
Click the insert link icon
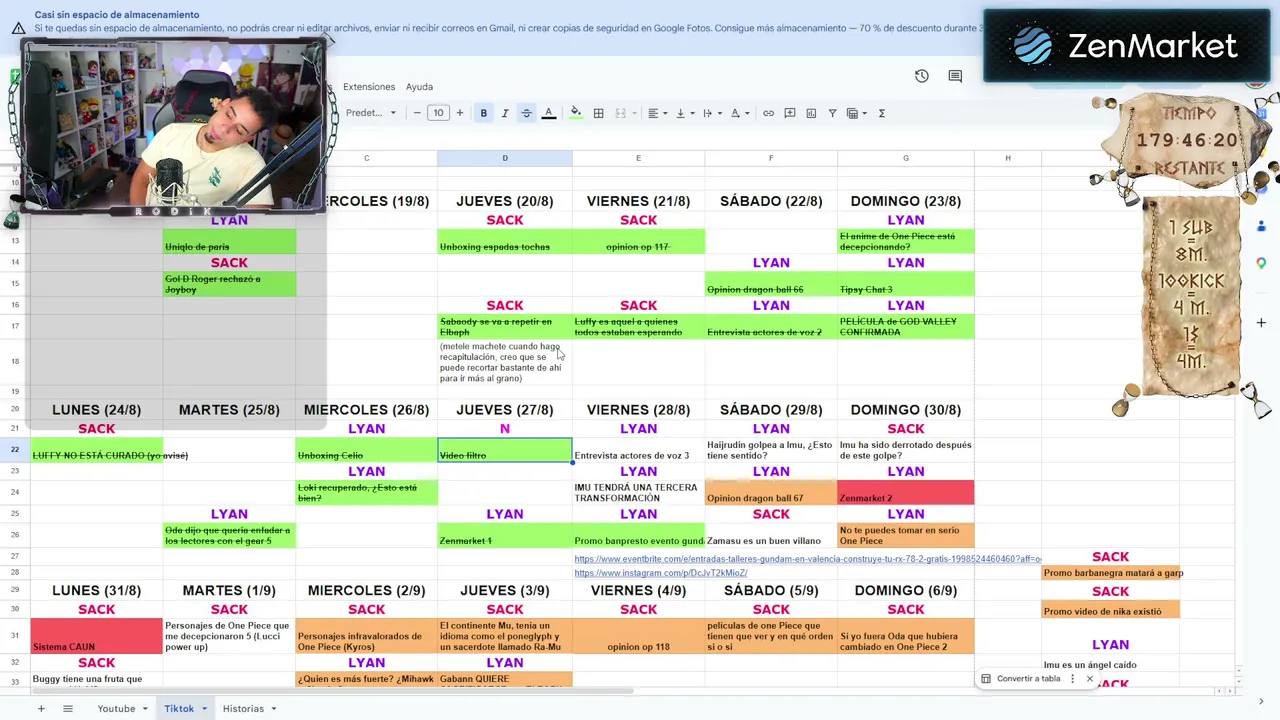click(768, 113)
